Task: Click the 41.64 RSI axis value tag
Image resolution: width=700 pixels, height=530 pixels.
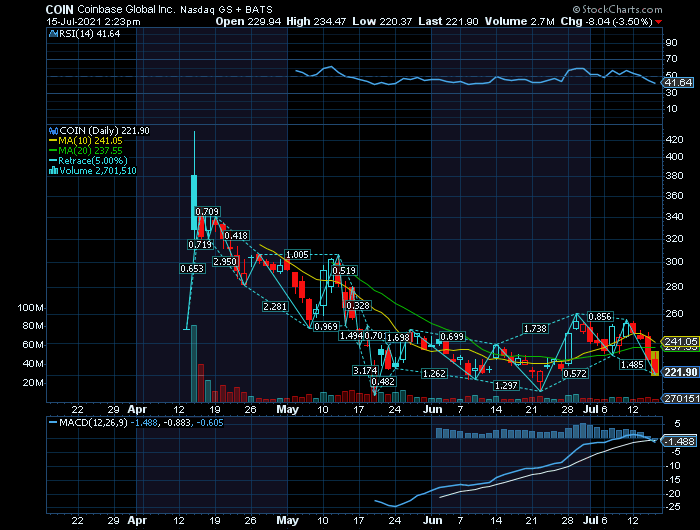Action: (678, 83)
